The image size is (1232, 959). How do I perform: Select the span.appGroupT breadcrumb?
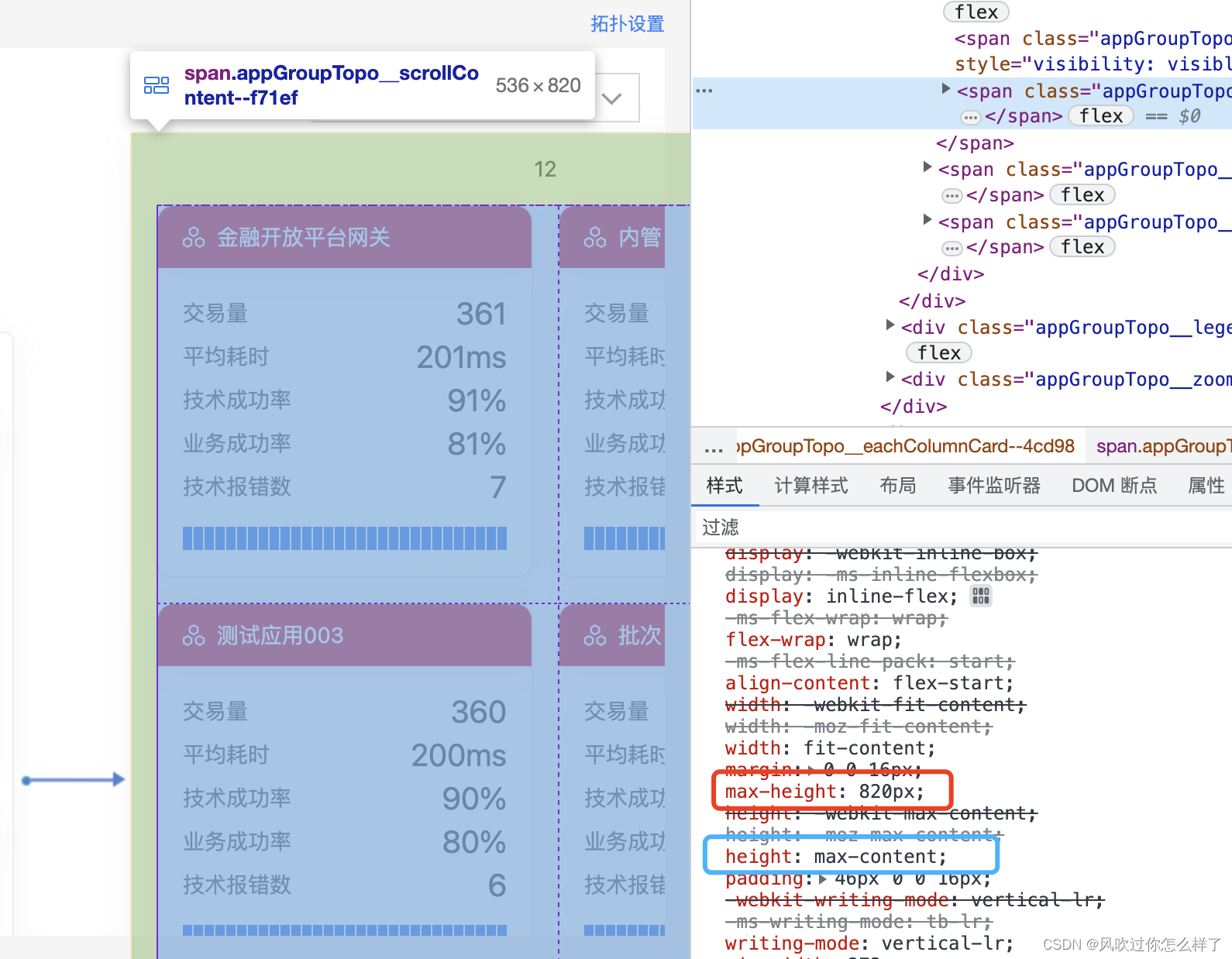tap(1162, 446)
